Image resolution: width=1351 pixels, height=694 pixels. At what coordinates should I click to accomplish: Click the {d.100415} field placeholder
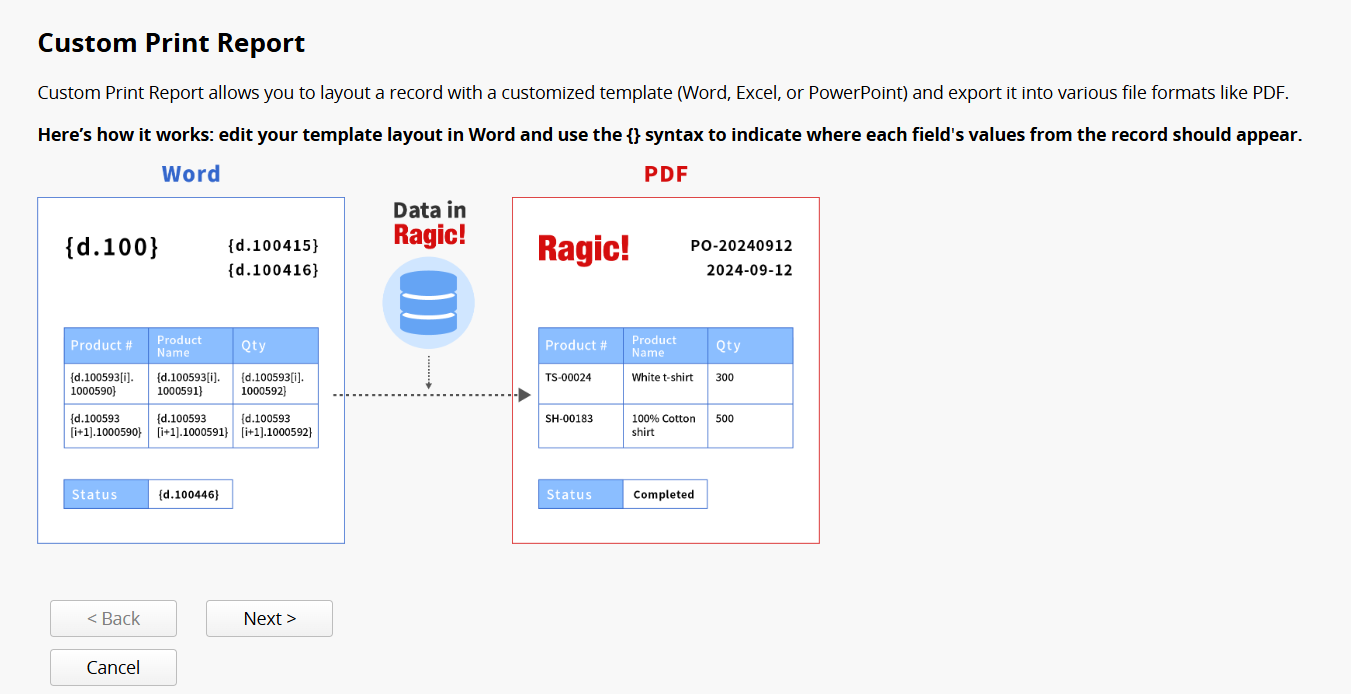[x=273, y=245]
